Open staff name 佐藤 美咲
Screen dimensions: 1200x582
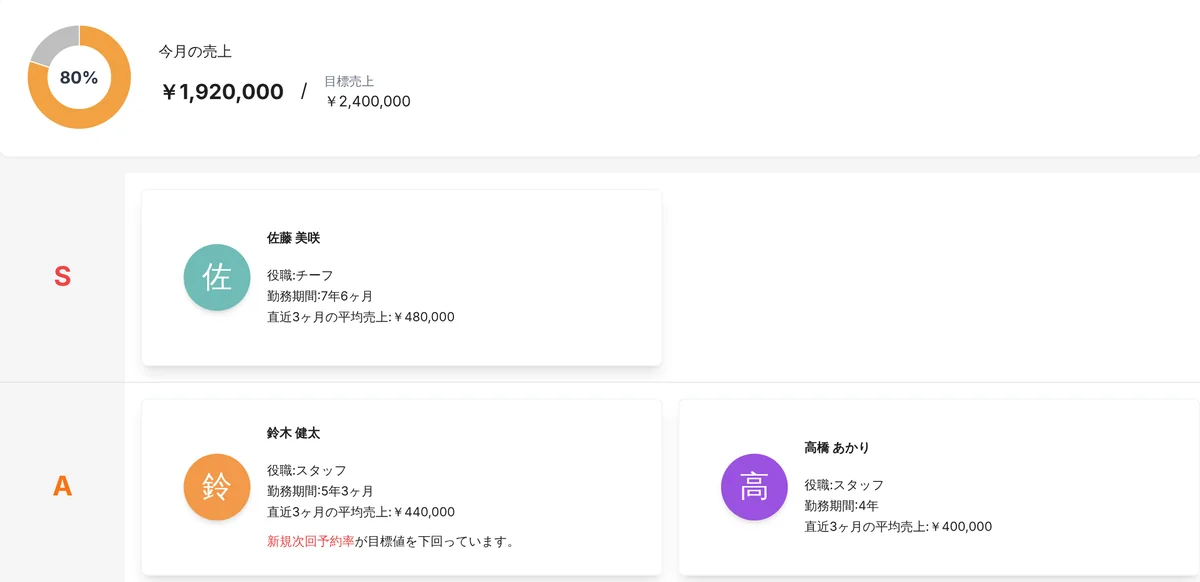click(x=293, y=238)
